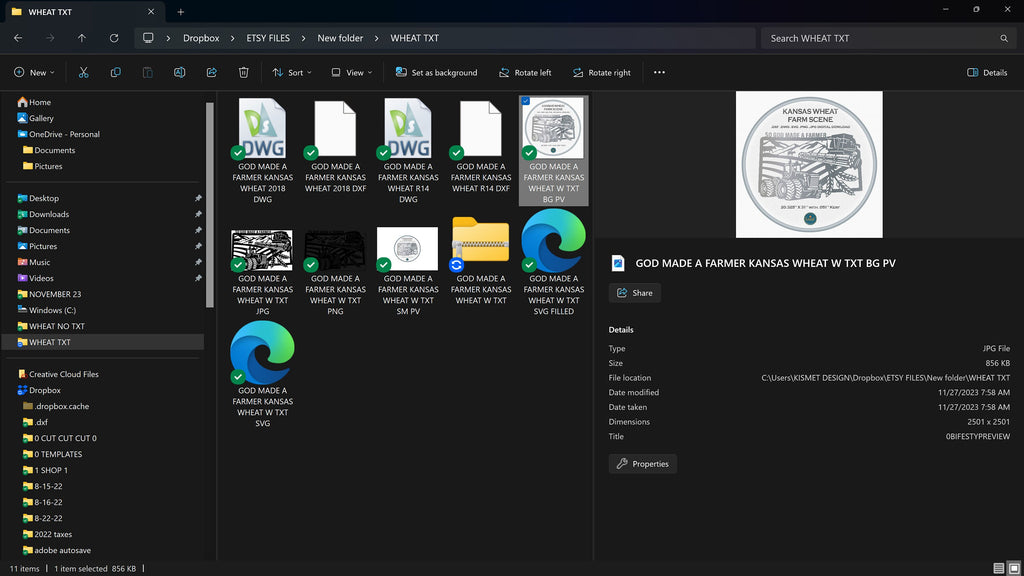The image size is (1024, 576).
Task: Expand the chevron after New folder breadcrumb
Action: (376, 39)
